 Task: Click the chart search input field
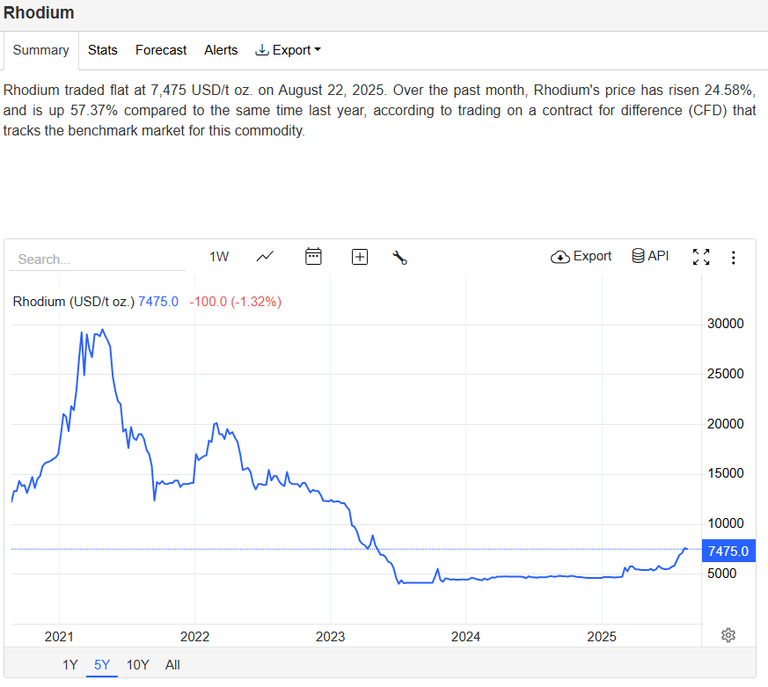click(97, 259)
